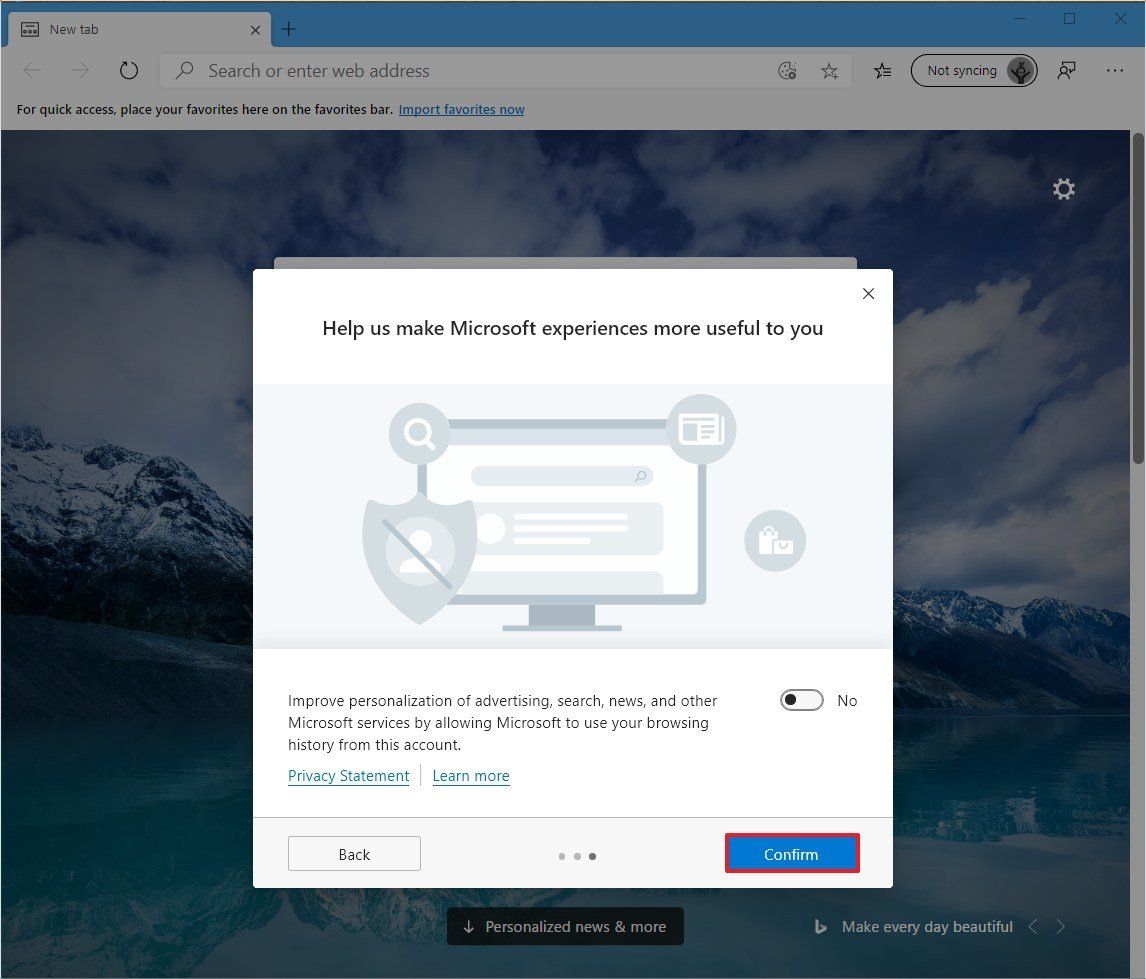The height and width of the screenshot is (979, 1146).
Task: Show the previous background image
Action: coord(1033,926)
